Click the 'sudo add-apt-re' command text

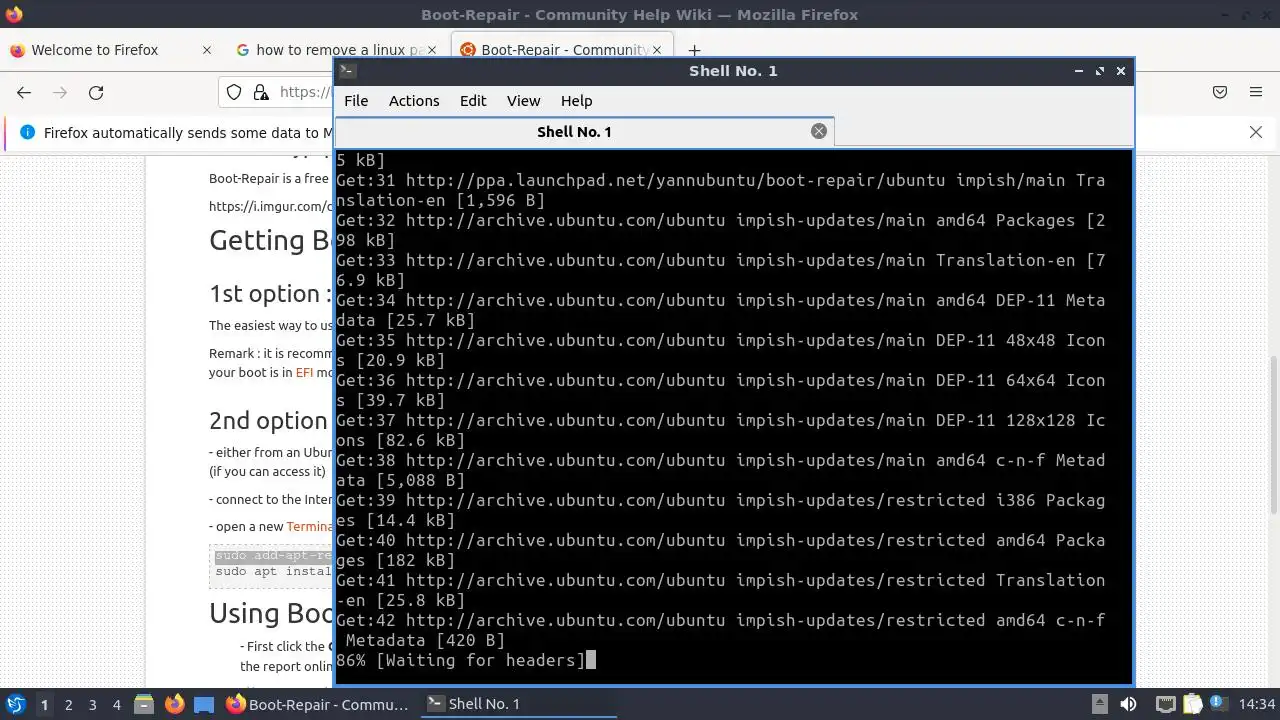(x=273, y=556)
